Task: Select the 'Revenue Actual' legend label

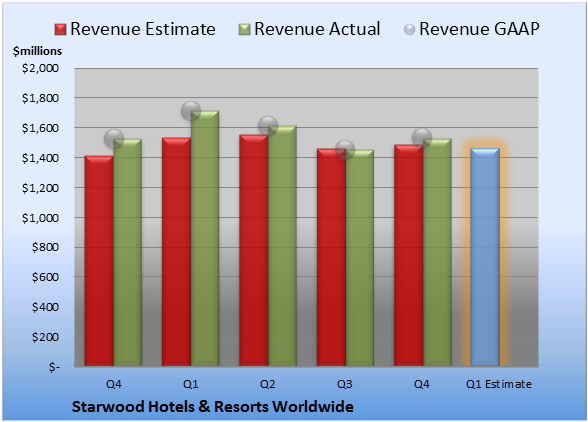Action: 317,29
